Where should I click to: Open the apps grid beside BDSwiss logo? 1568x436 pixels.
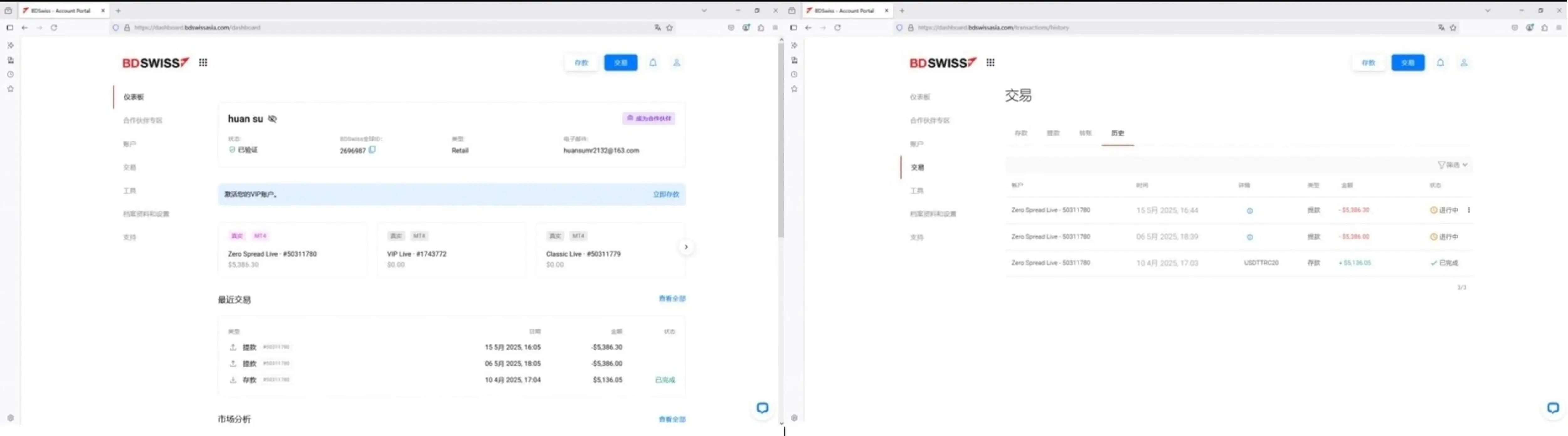coord(203,62)
